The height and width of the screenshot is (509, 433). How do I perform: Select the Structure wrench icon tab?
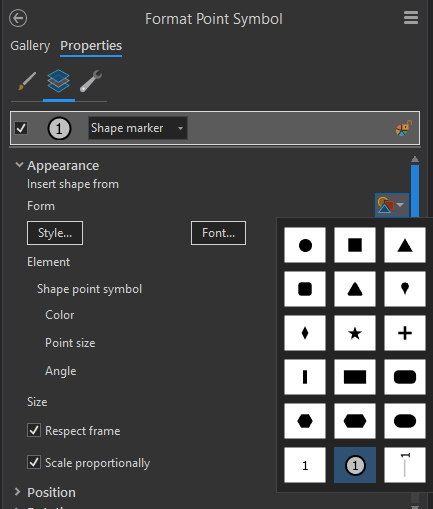click(x=91, y=81)
